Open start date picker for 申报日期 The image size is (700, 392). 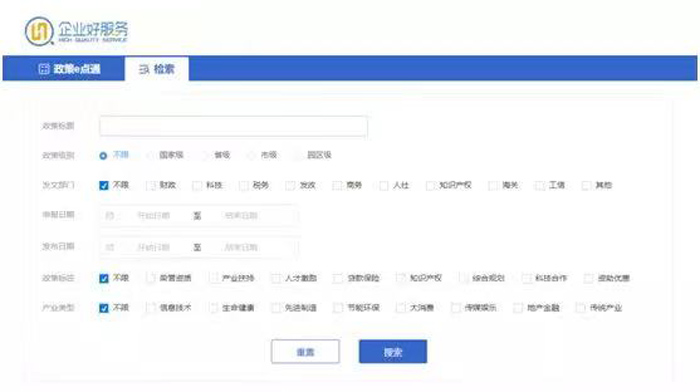[x=153, y=216]
